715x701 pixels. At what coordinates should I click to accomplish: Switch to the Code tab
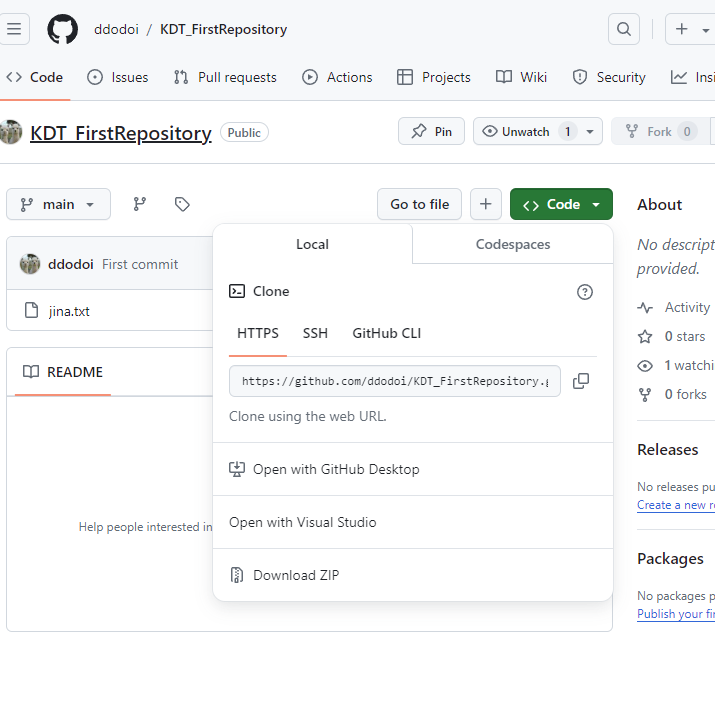(35, 77)
